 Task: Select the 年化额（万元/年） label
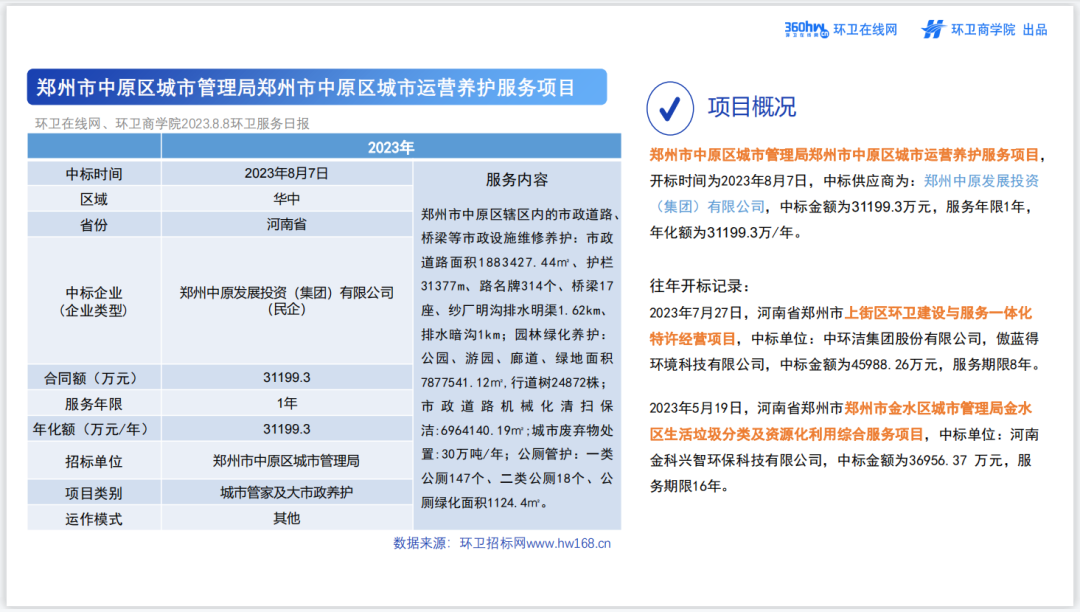94,429
